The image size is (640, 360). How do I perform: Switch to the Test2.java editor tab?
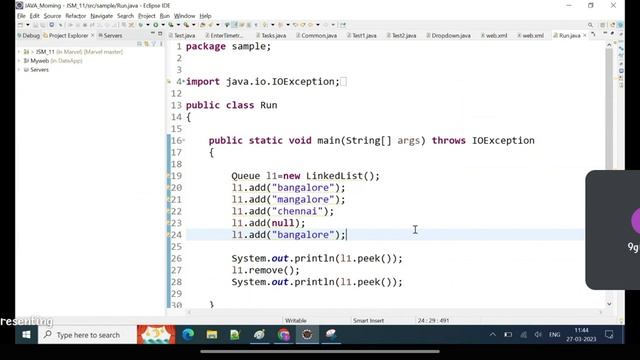(401, 36)
